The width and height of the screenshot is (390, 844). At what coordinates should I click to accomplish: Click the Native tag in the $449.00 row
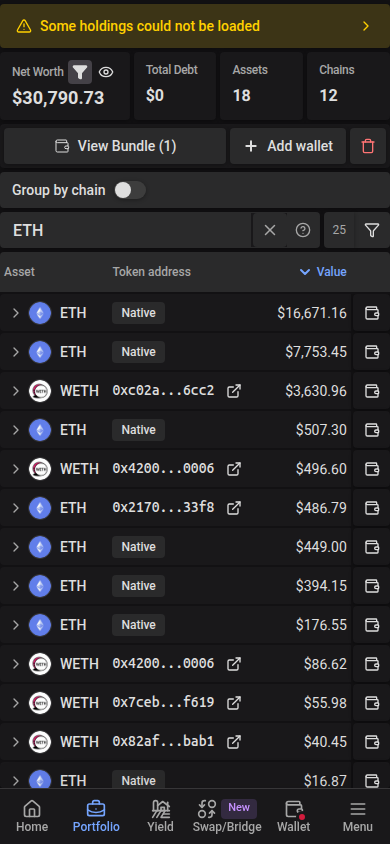click(138, 547)
